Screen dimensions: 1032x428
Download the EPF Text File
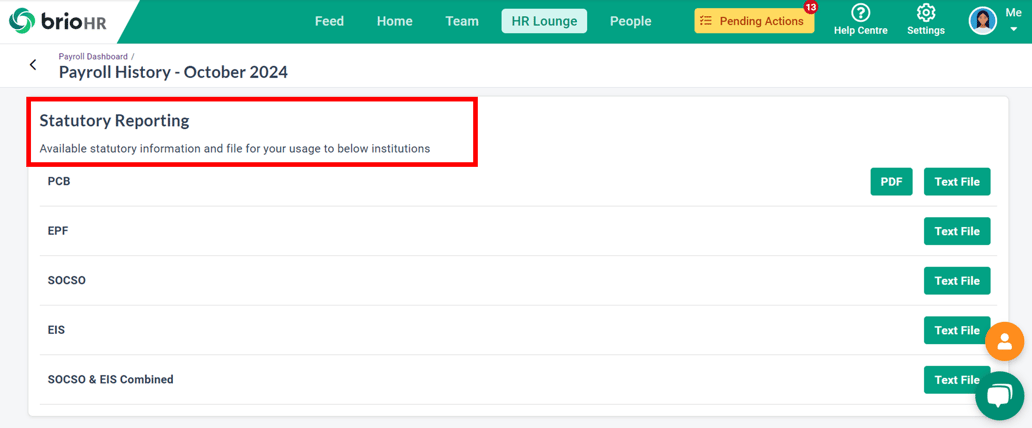coord(956,231)
